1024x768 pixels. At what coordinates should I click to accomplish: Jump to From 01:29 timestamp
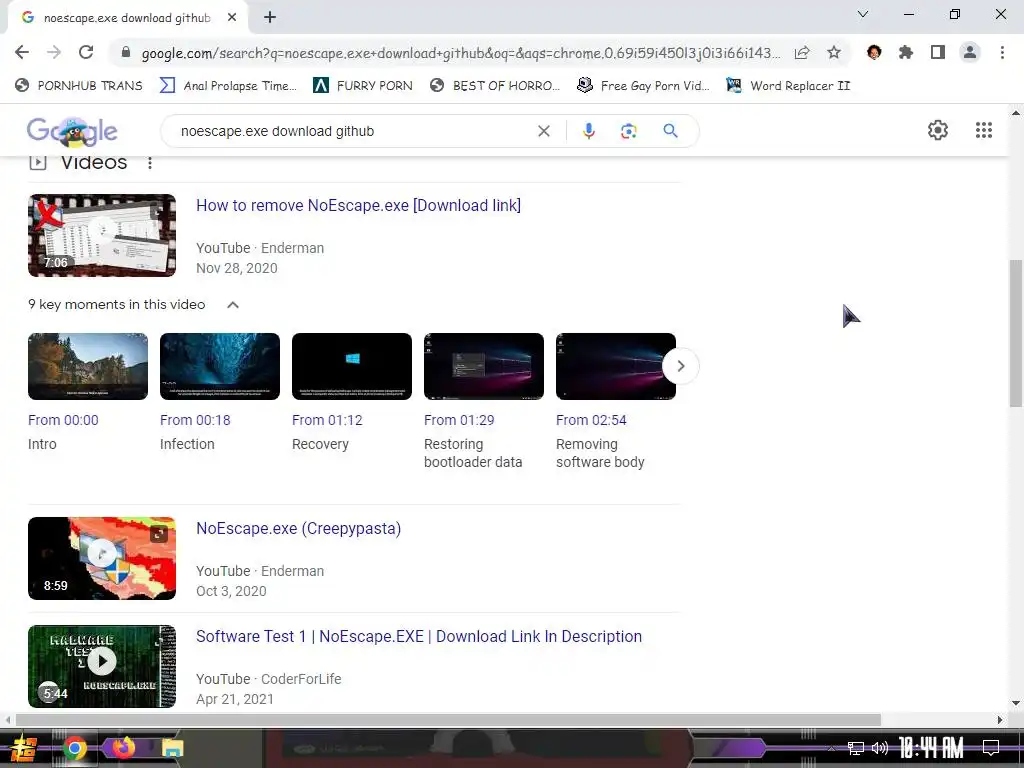coord(459,420)
